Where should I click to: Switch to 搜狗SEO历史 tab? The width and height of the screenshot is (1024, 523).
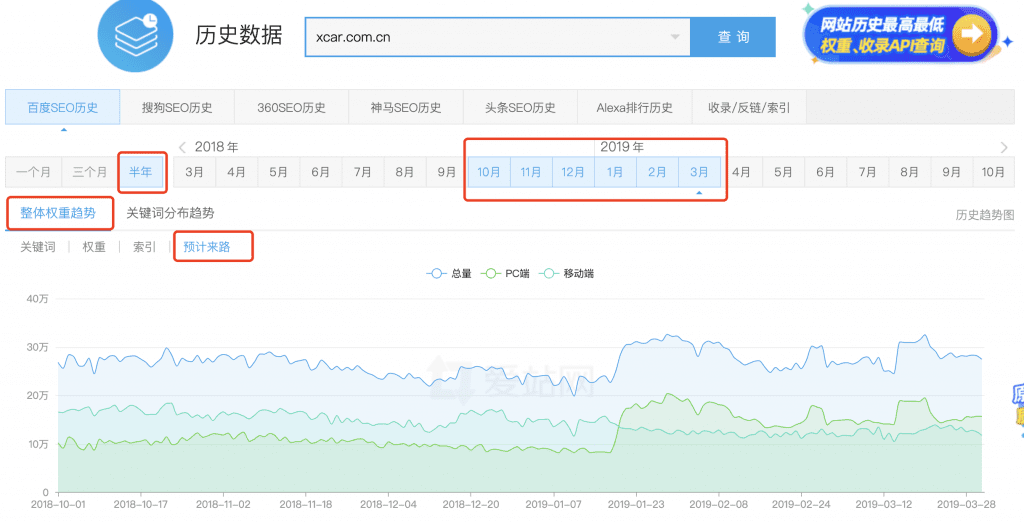pos(176,107)
